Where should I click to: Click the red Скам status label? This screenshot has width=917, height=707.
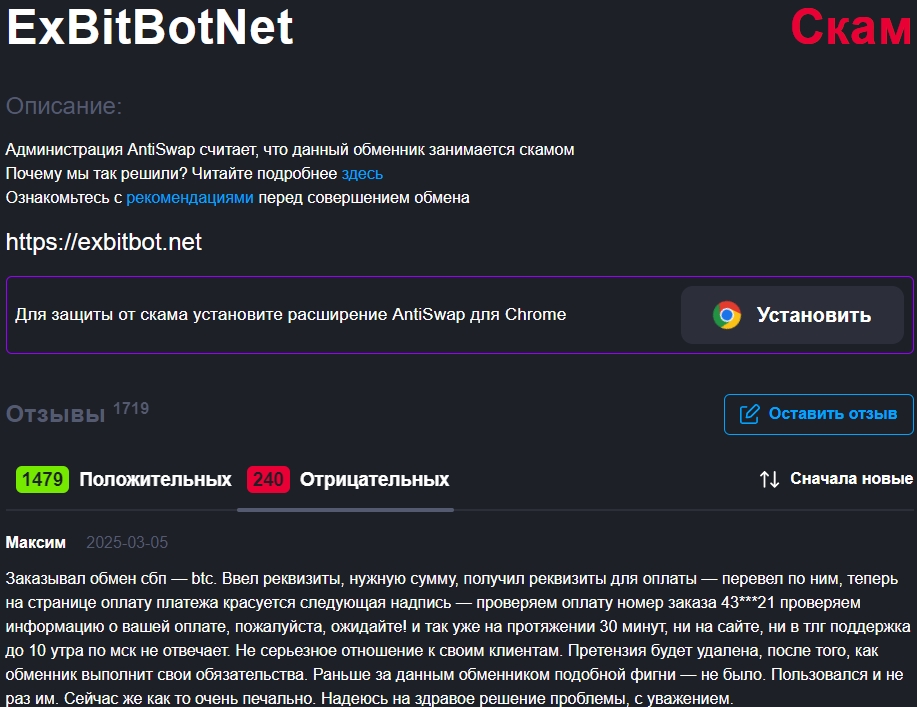[x=850, y=28]
